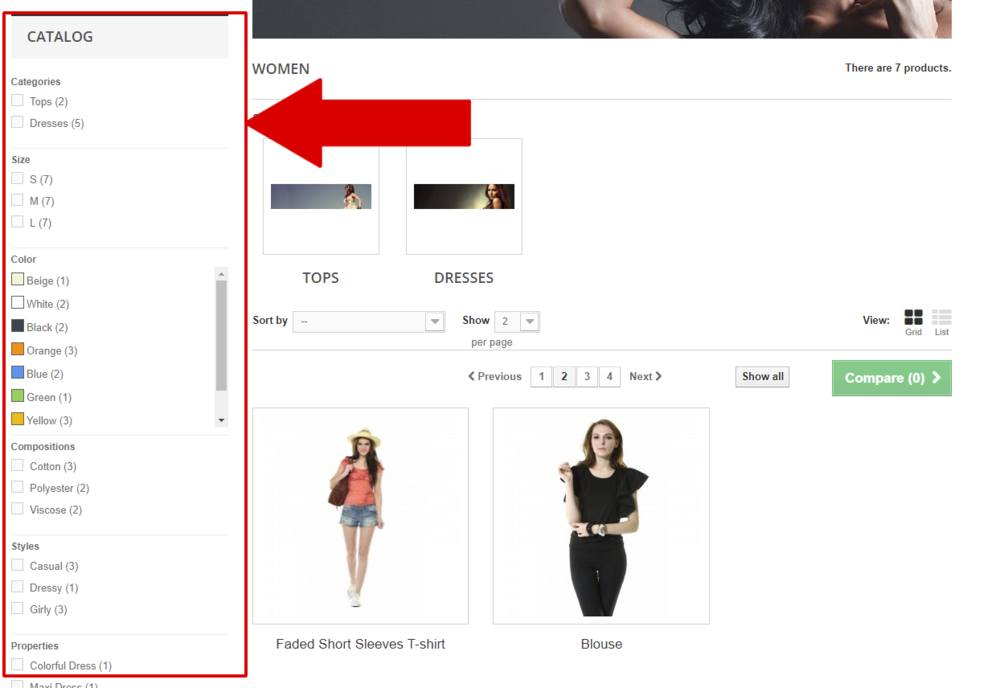Enable the size S filter

pyautogui.click(x=17, y=179)
